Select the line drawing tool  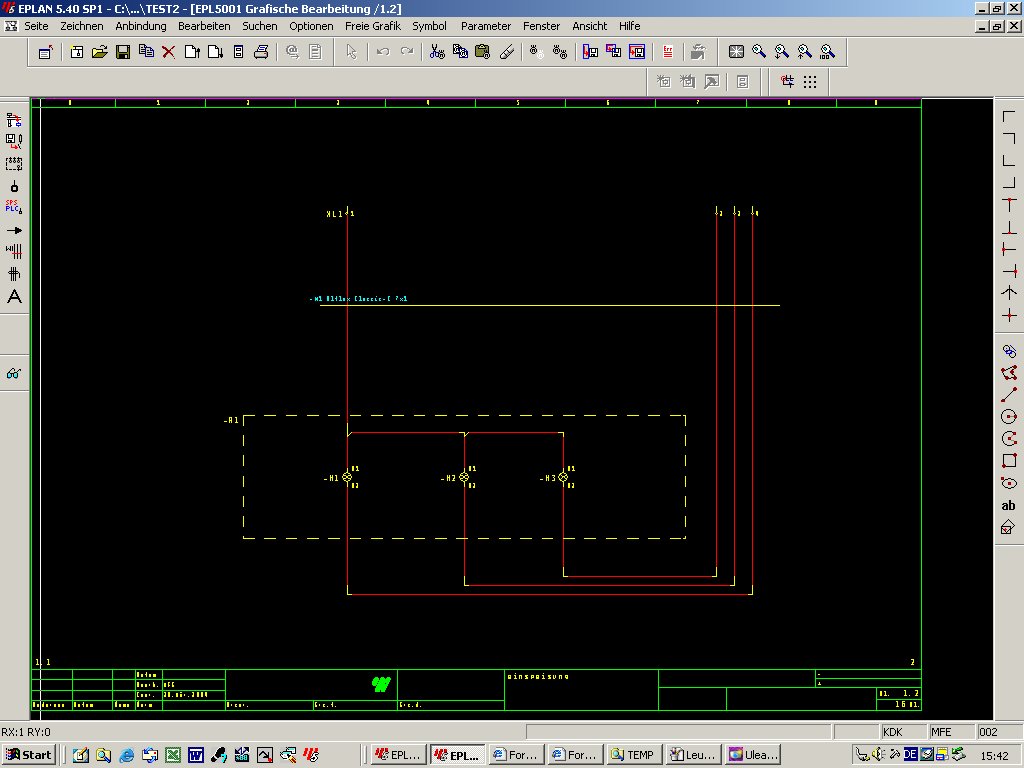(1008, 394)
